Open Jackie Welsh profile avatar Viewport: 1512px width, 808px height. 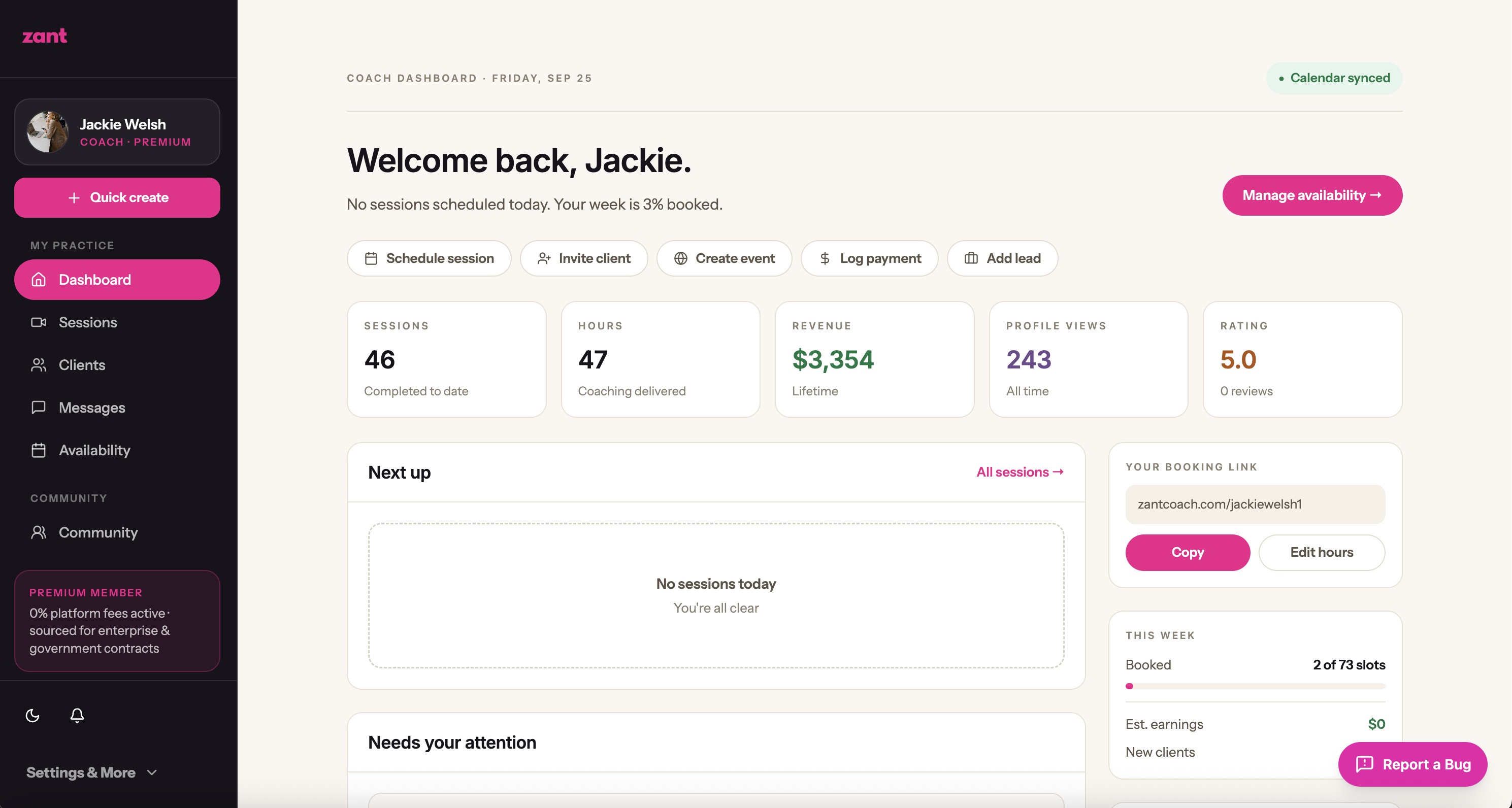tap(48, 132)
